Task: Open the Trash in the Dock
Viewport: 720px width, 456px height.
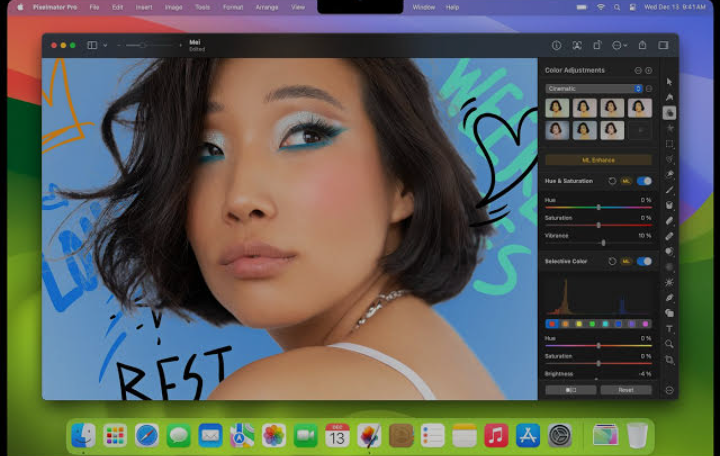Action: [x=637, y=435]
